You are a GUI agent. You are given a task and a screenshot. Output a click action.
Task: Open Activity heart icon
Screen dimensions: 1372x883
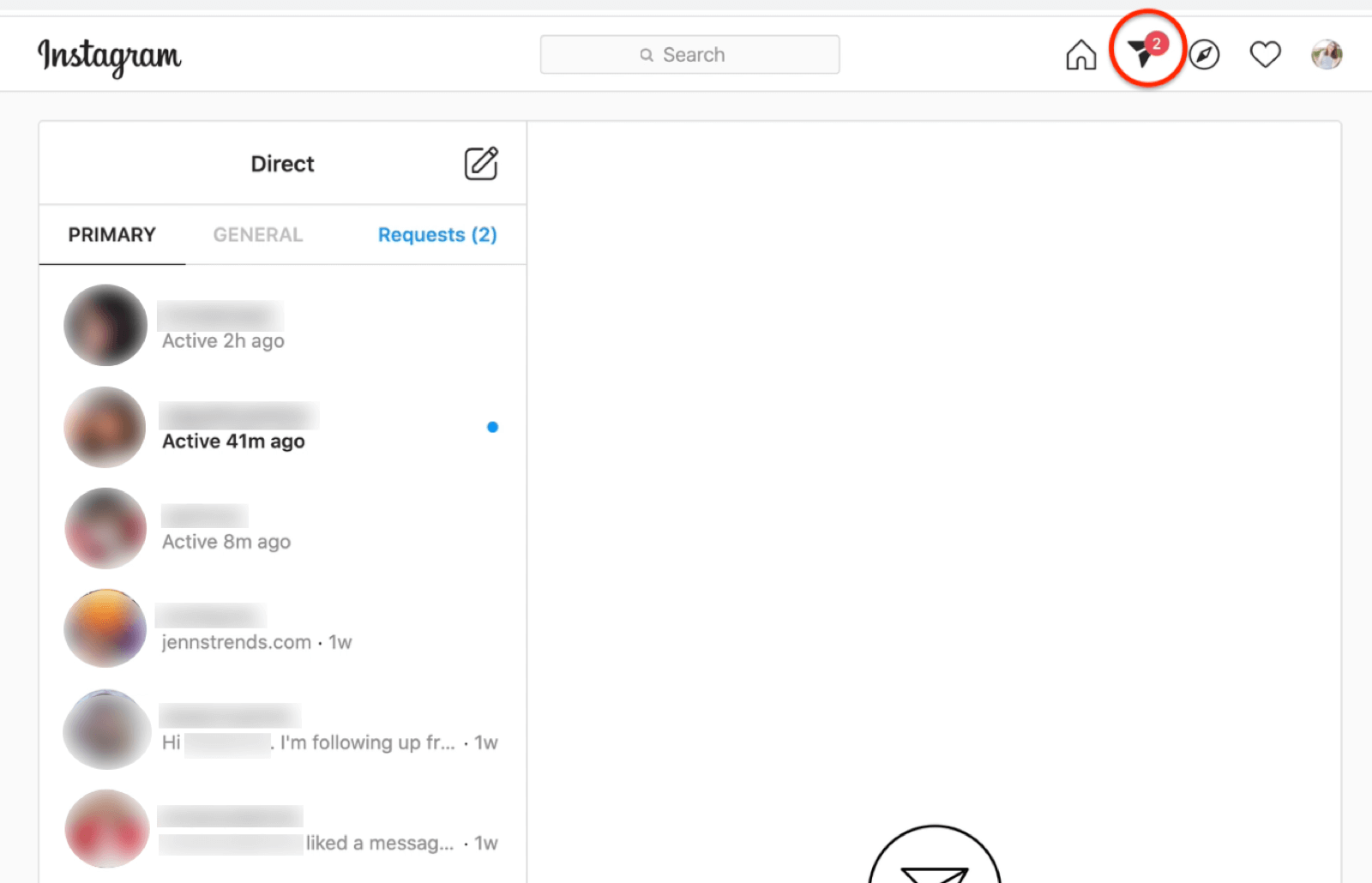pyautogui.click(x=1265, y=55)
